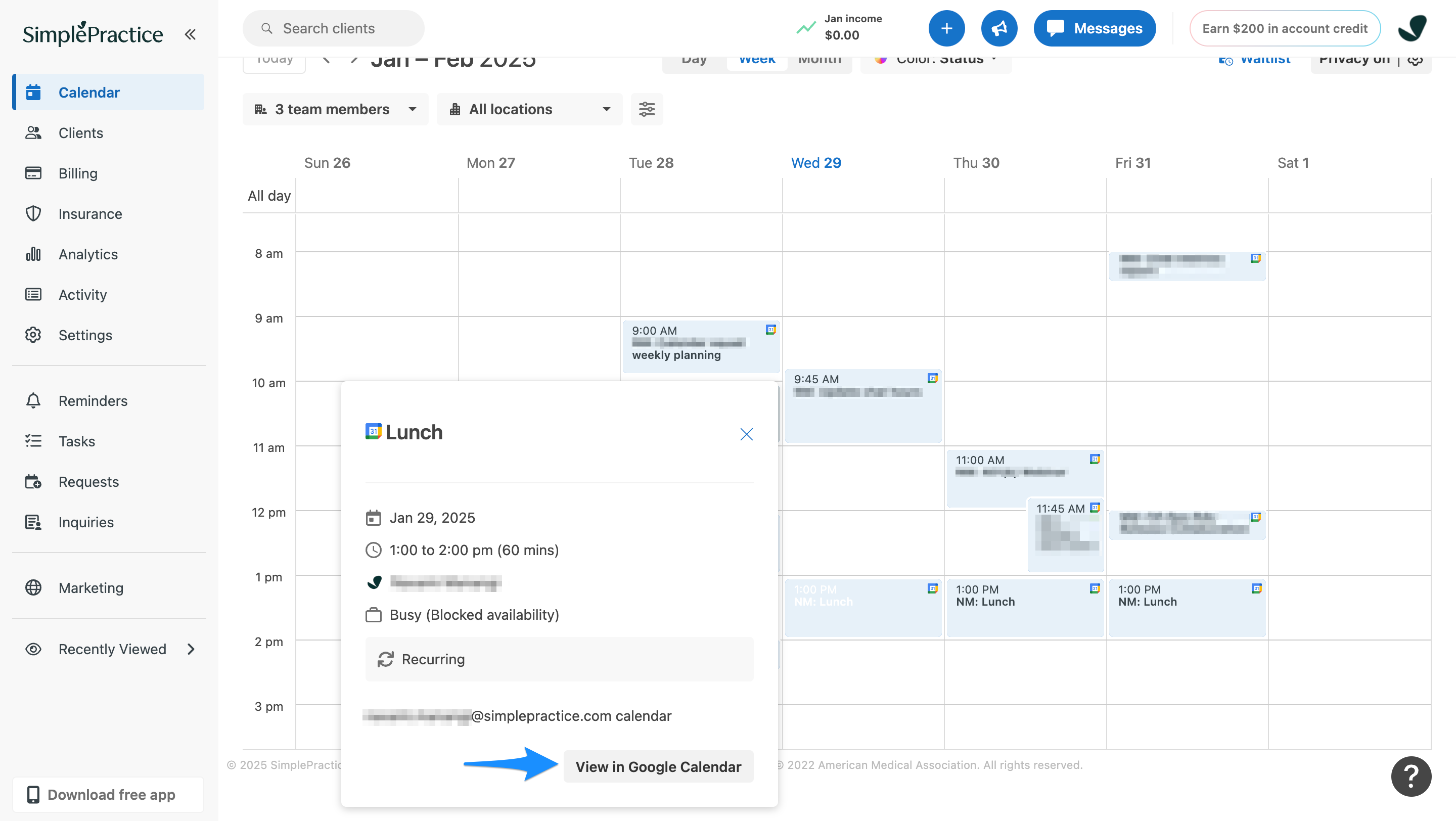Go to previous week arrow
Screen dimensions: 1456x821
(x=326, y=59)
